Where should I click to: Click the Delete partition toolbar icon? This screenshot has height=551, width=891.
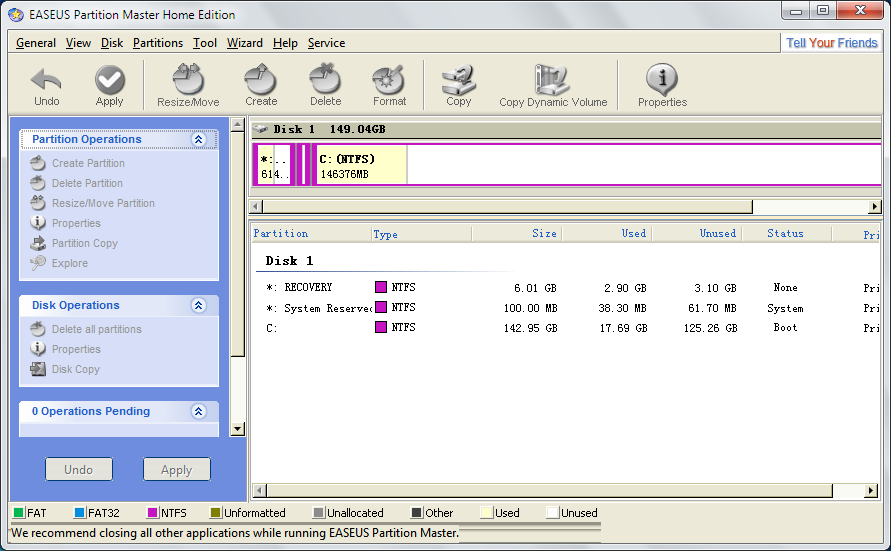point(326,79)
